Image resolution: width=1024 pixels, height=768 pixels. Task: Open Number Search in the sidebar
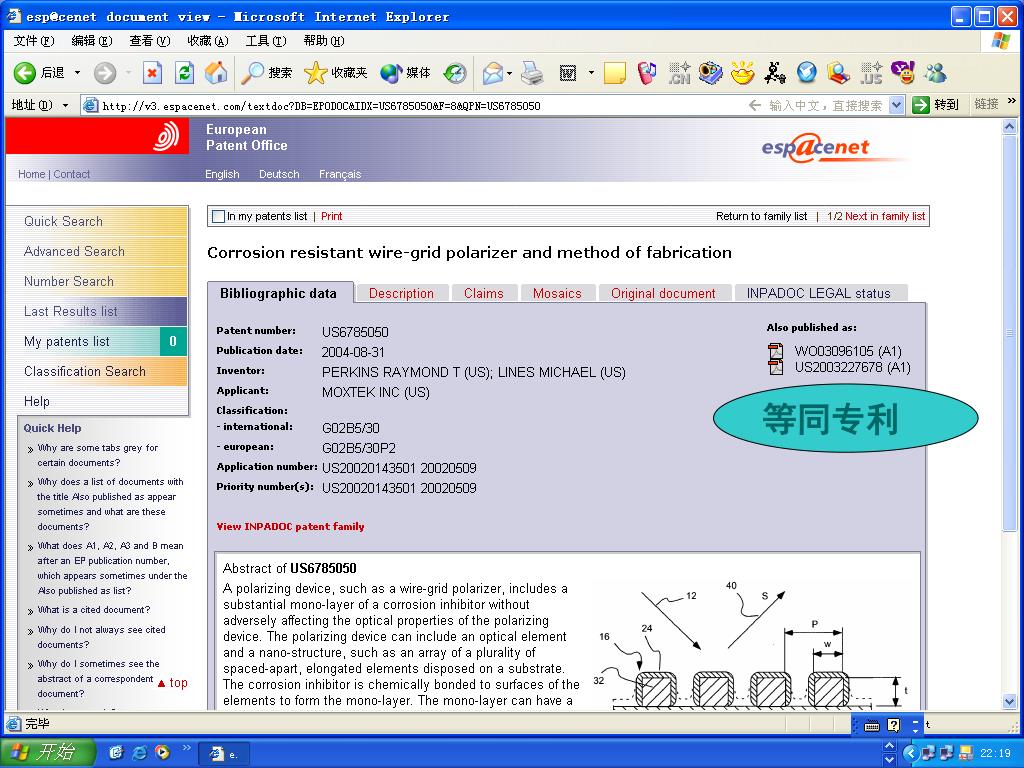(97, 281)
